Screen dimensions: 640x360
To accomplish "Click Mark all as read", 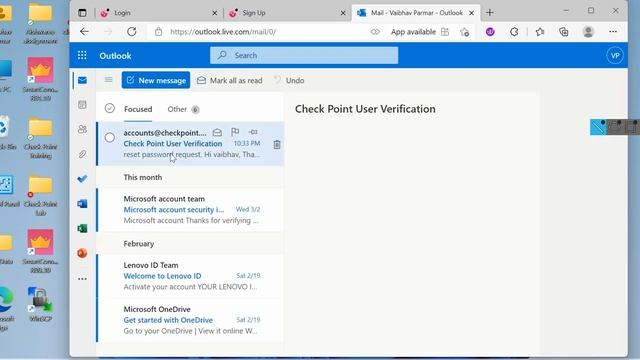I will tap(229, 80).
